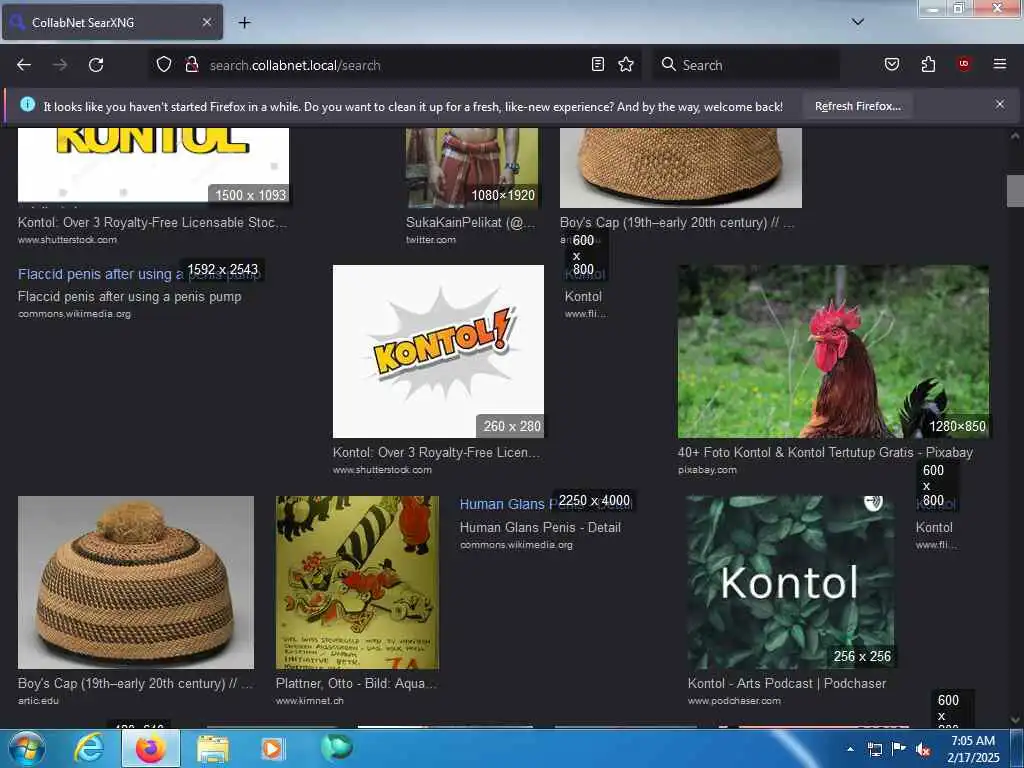Click the podcast badge icon on Kontol thumbnail
The width and height of the screenshot is (1024, 768).
point(873,502)
